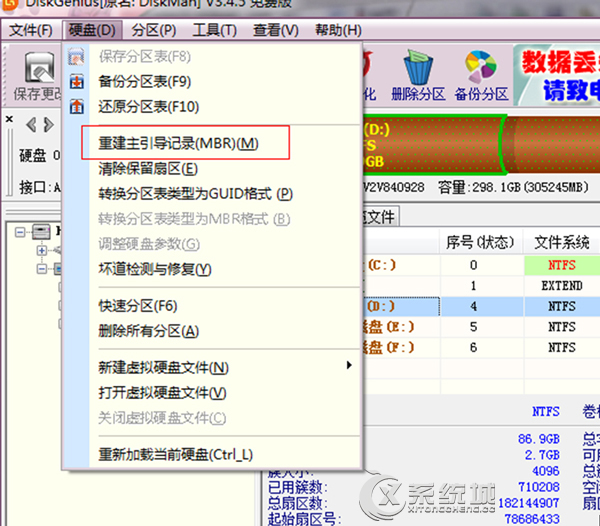Choose 打开虚拟硬盘文件(V)

pyautogui.click(x=162, y=392)
